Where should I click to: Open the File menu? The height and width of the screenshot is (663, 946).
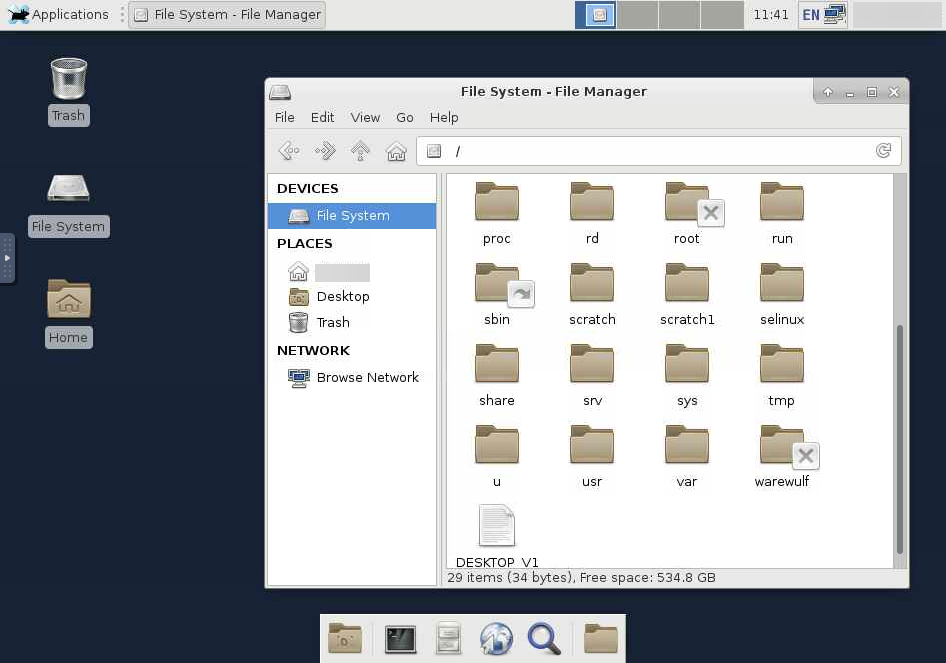285,117
